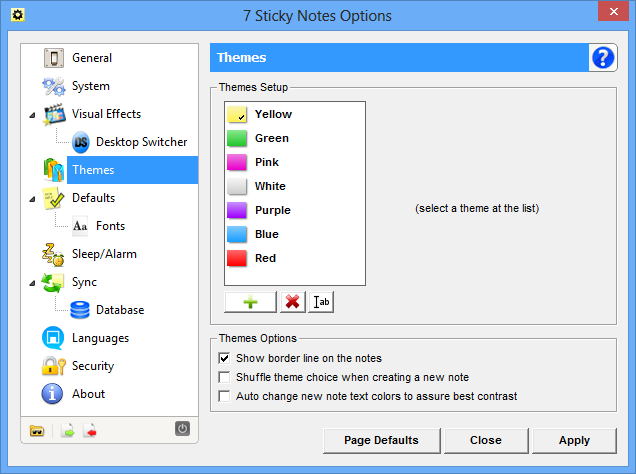Viewport: 636px width, 474px height.
Task: Click the Fonts Aa icon
Action: coord(80,226)
